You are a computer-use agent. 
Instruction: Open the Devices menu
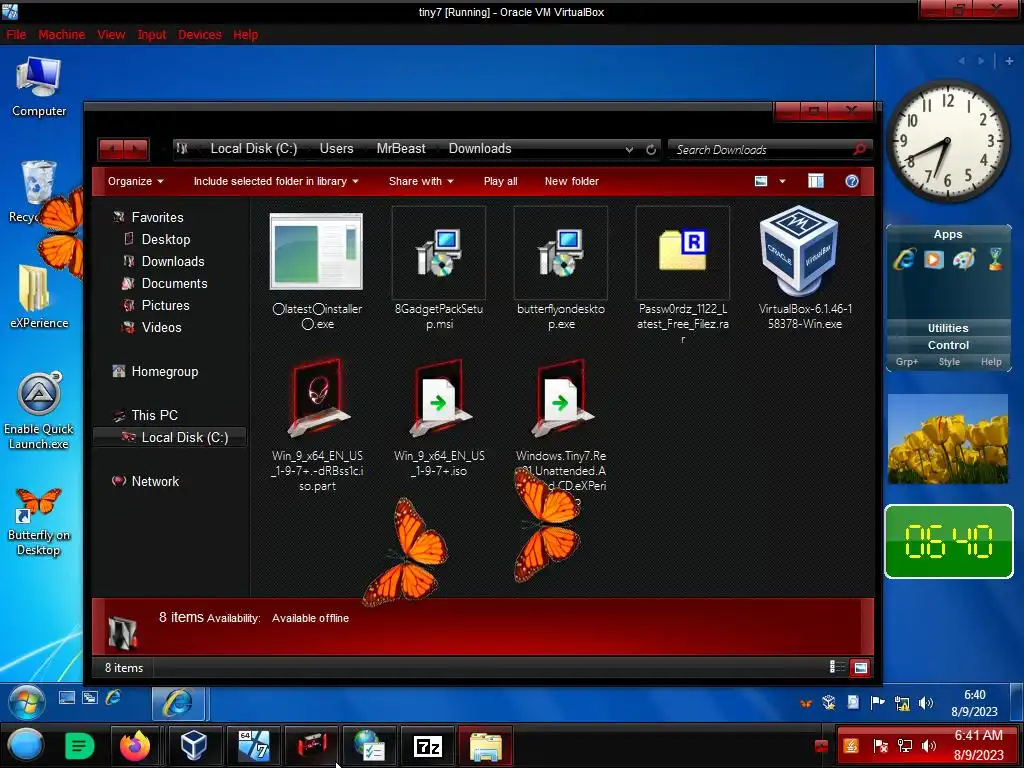200,35
